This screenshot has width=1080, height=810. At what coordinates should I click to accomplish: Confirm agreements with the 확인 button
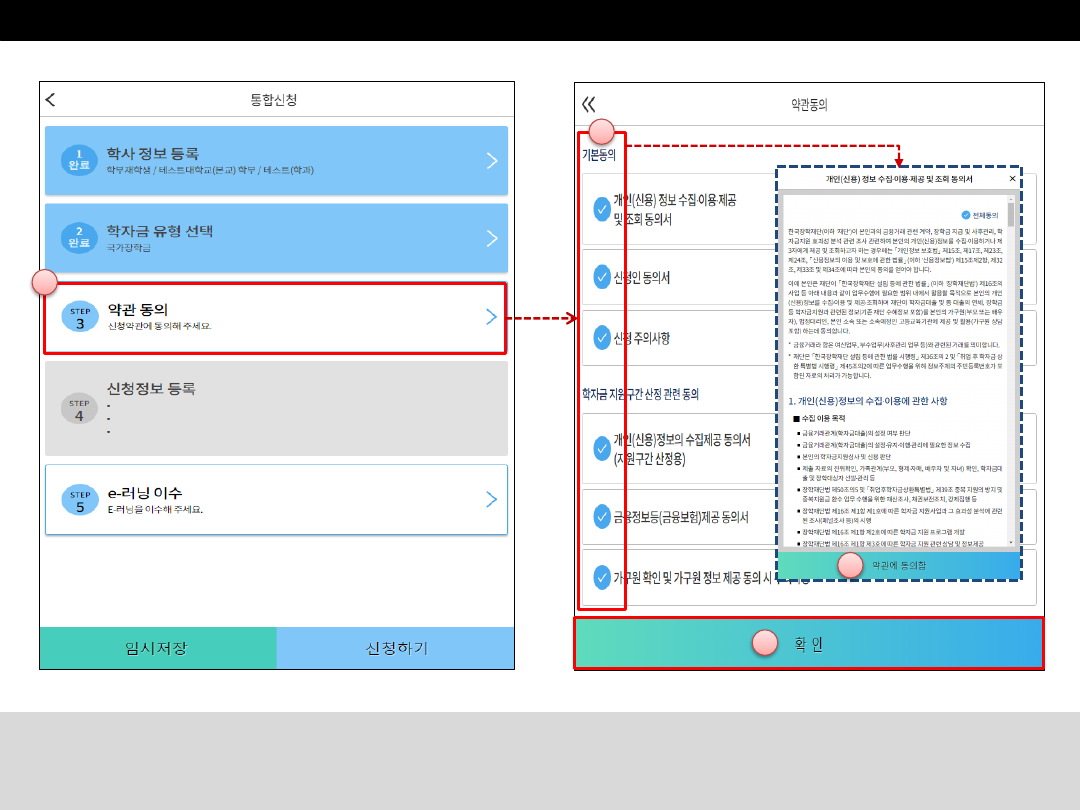pos(808,644)
